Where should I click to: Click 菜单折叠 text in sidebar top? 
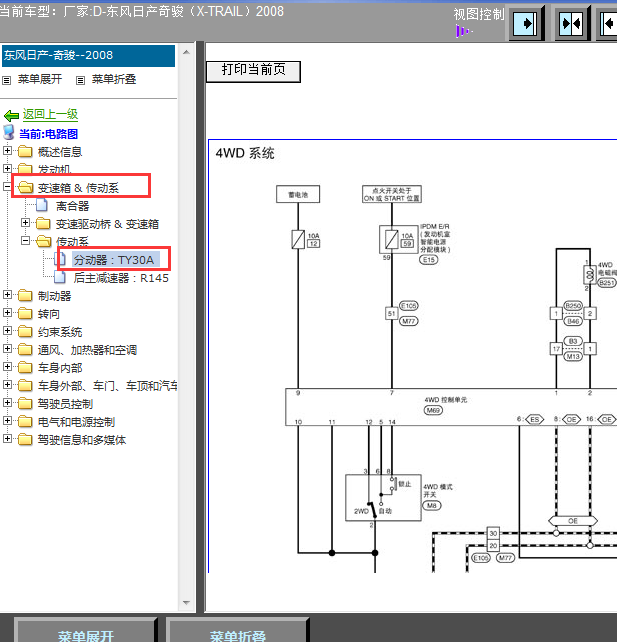tap(114, 79)
